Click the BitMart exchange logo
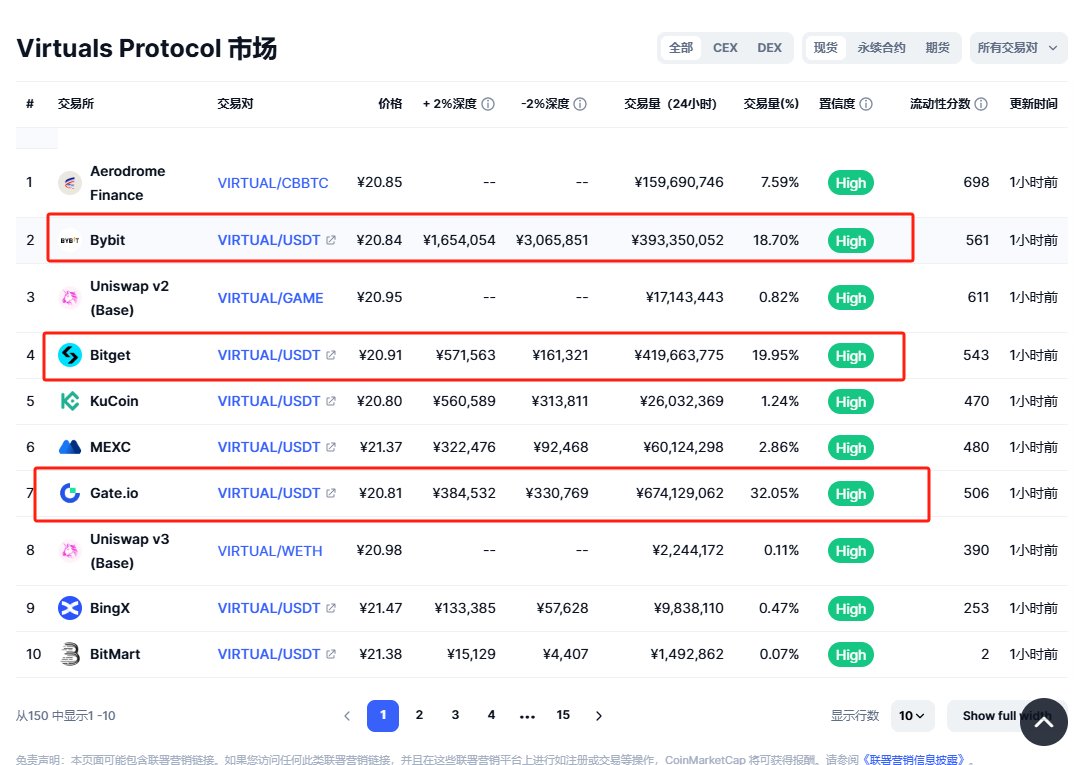The height and width of the screenshot is (765, 1084). 70,654
